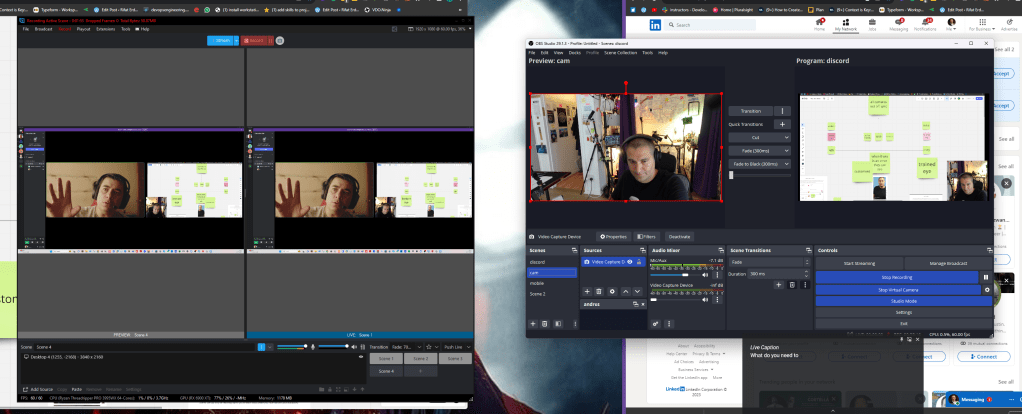
Task: Open Filters for the selected OBS source
Action: point(647,237)
